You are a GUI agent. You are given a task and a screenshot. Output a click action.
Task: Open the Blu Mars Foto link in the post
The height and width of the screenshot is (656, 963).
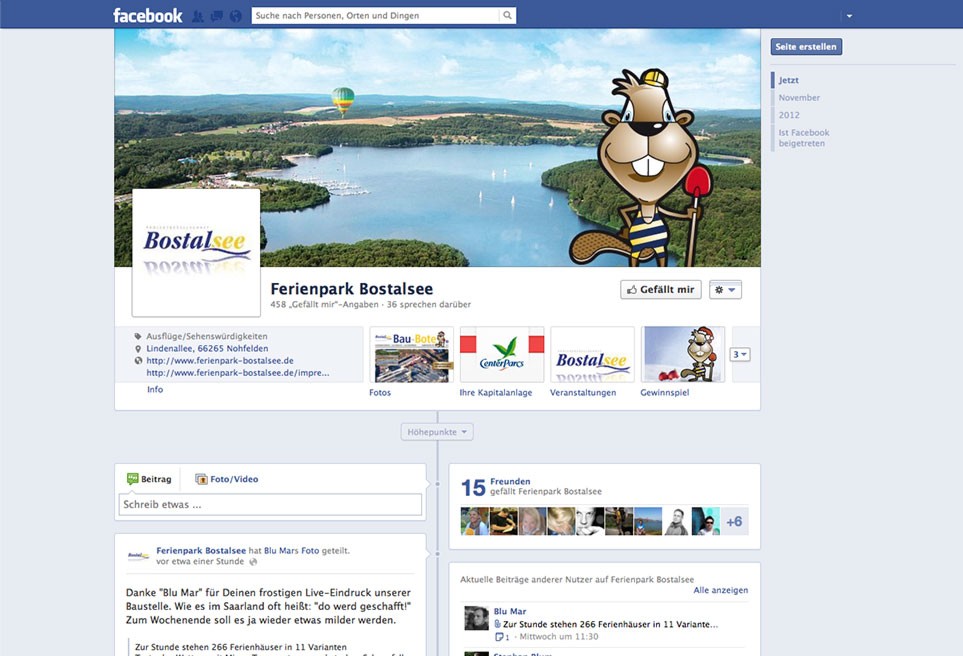(292, 550)
